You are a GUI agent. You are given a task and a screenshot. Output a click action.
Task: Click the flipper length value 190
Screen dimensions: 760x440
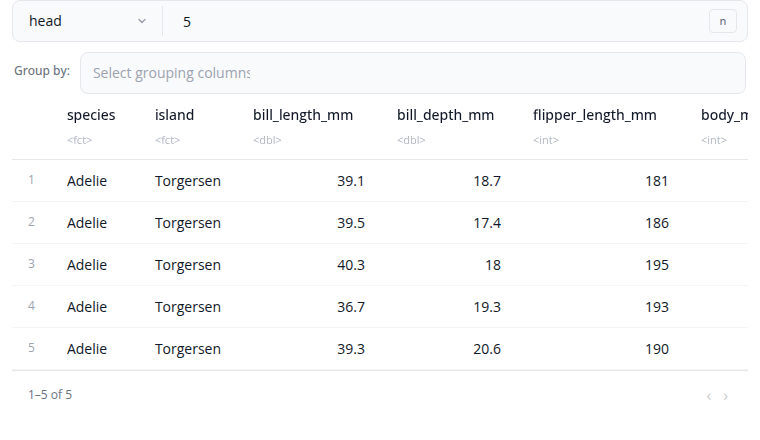tap(657, 349)
